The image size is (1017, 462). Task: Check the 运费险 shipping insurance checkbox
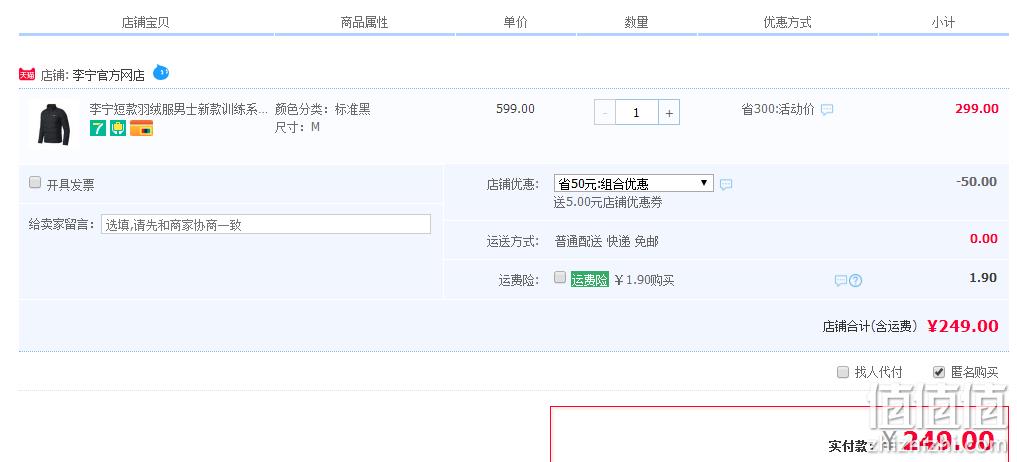(x=560, y=278)
